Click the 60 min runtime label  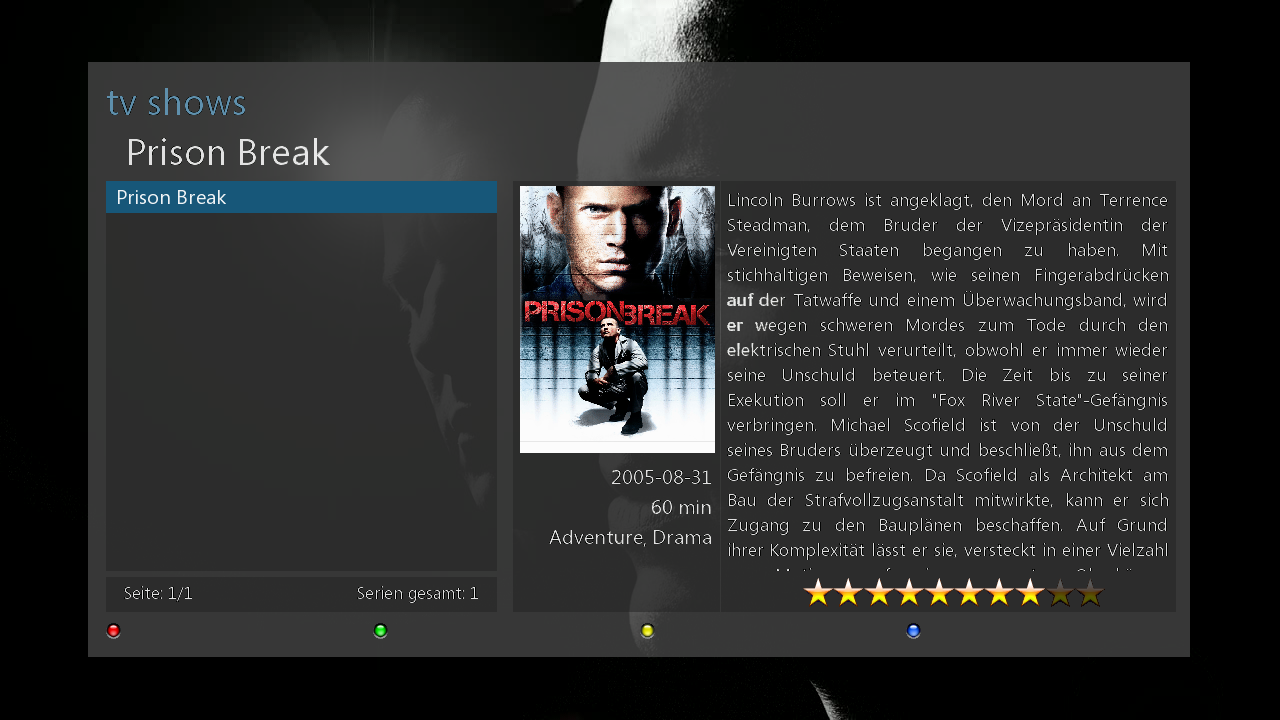tap(681, 508)
